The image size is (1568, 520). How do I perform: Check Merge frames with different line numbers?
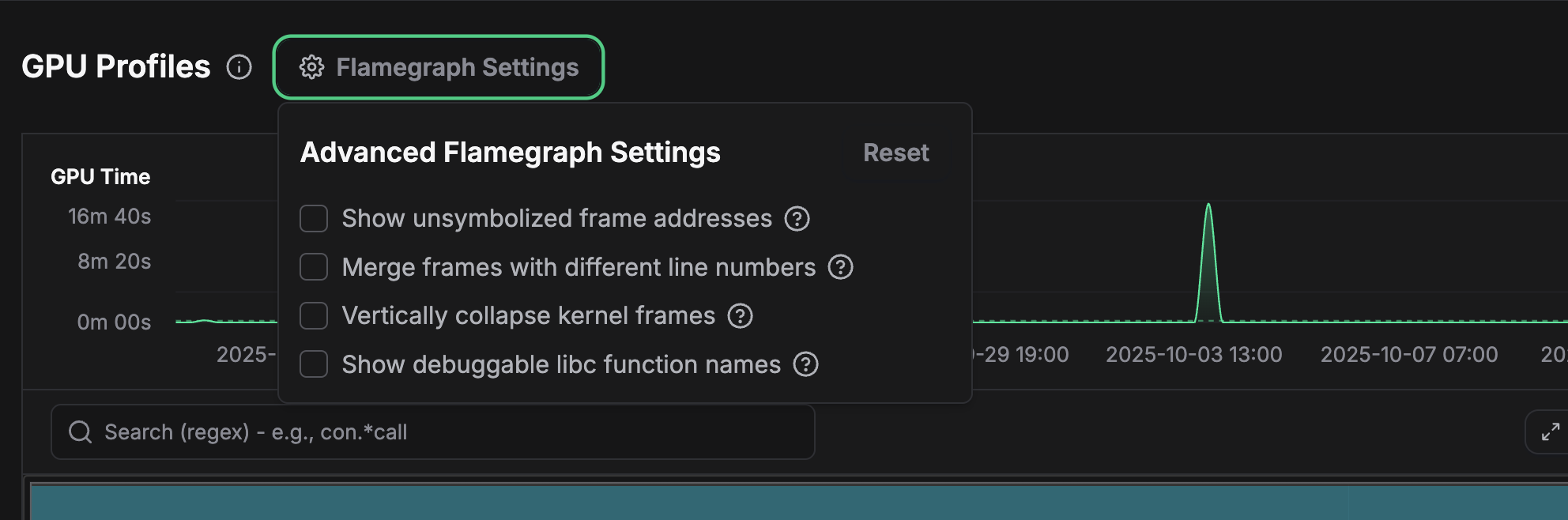(x=314, y=268)
